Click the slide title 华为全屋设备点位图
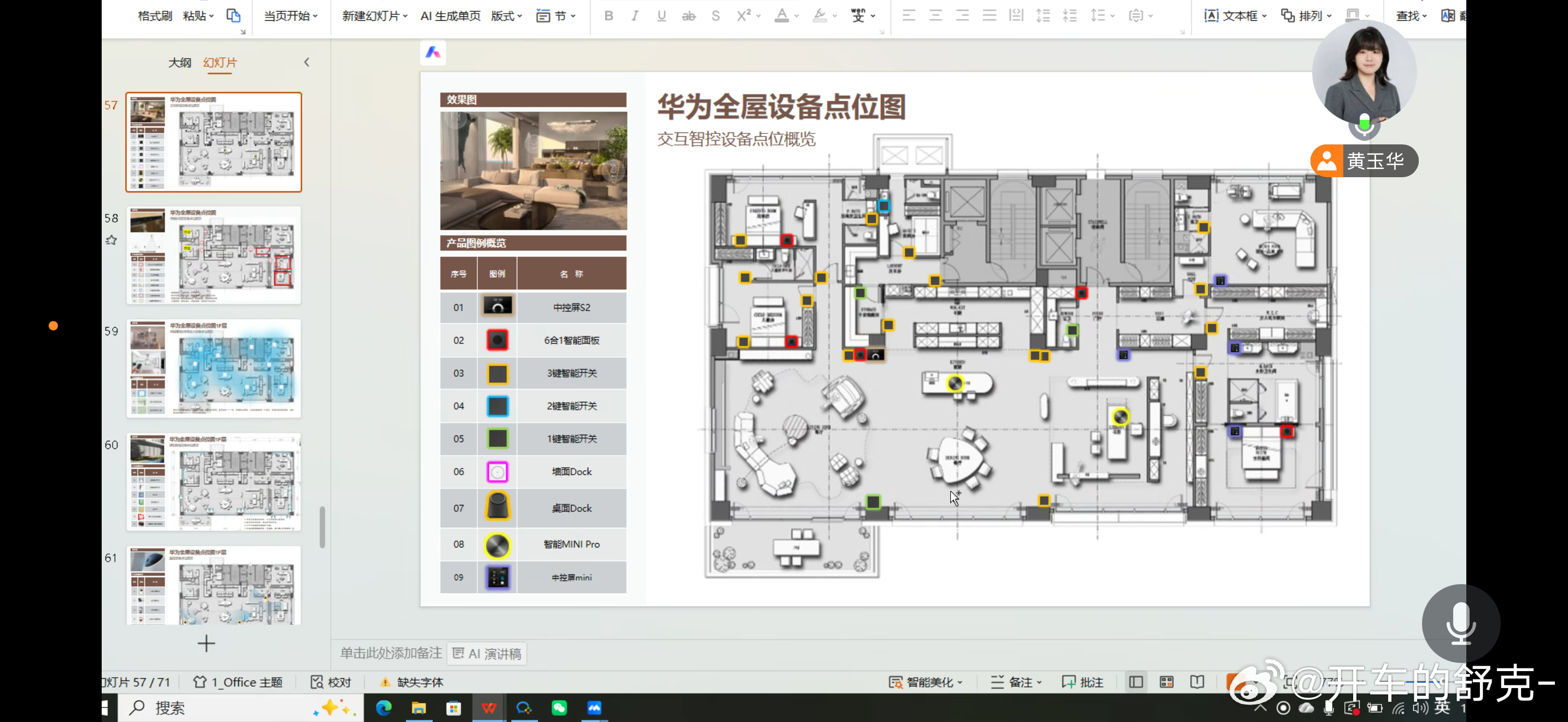The height and width of the screenshot is (722, 1568). click(781, 107)
